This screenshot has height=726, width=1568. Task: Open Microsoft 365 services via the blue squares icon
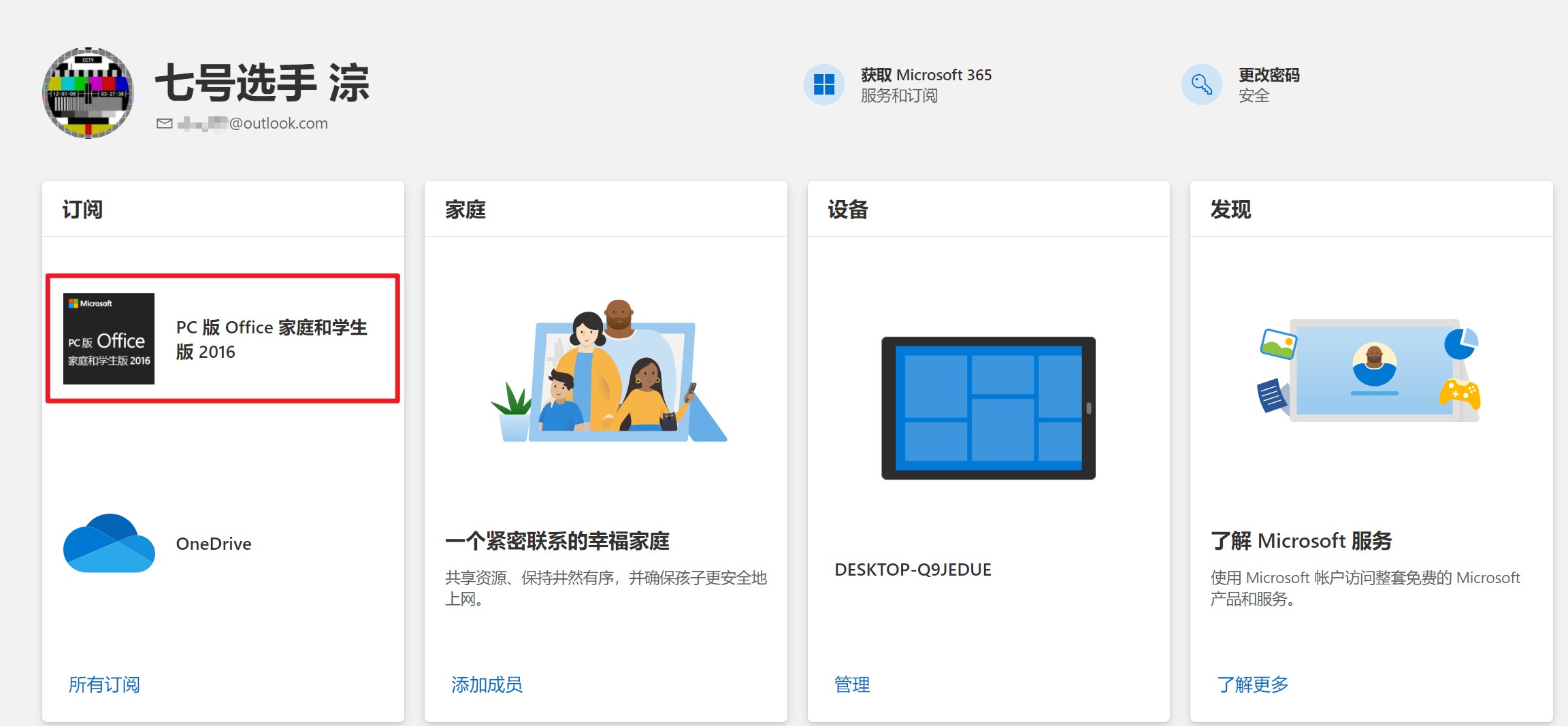pyautogui.click(x=824, y=84)
